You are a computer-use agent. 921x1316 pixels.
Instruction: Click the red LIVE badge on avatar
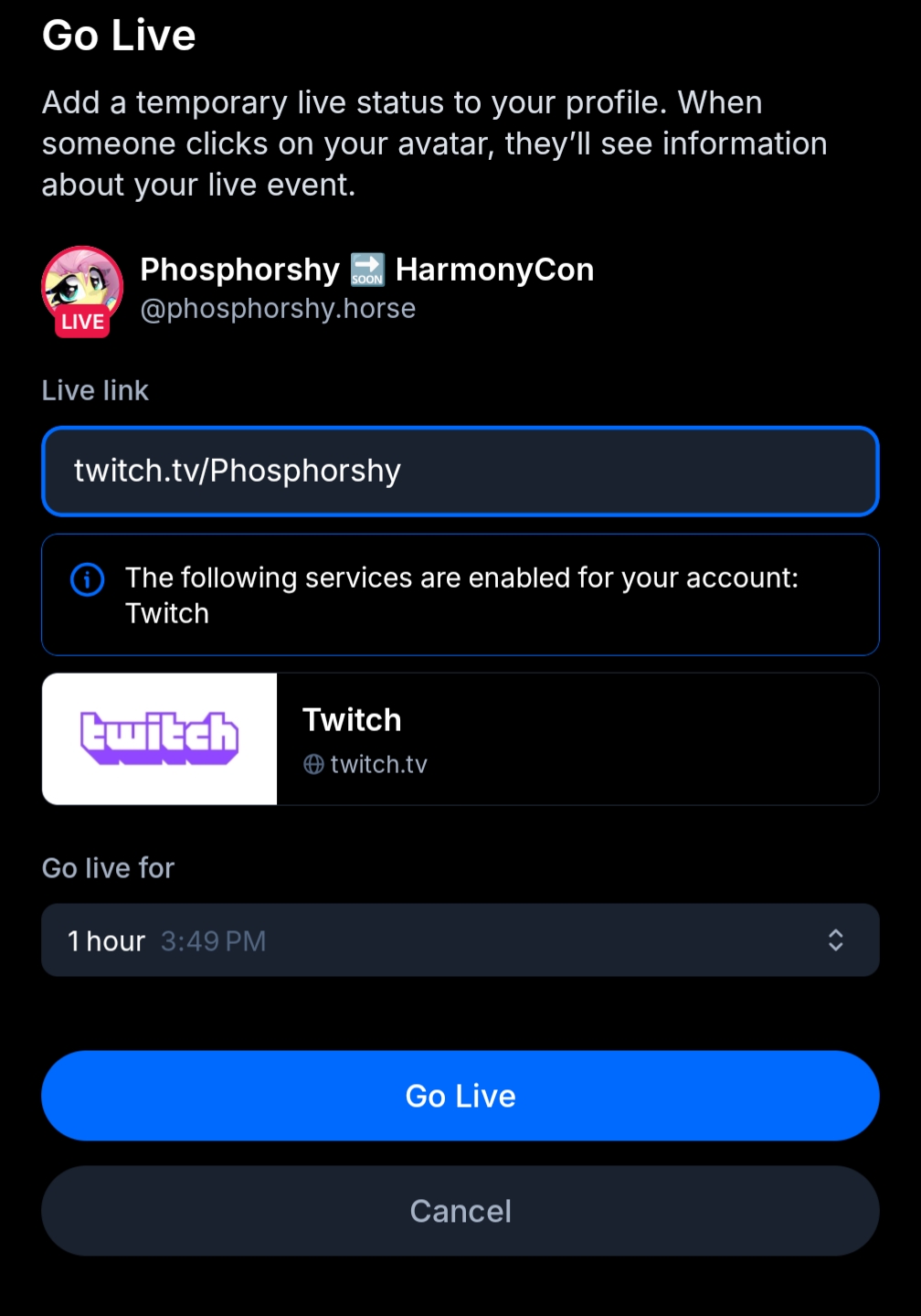tap(82, 322)
